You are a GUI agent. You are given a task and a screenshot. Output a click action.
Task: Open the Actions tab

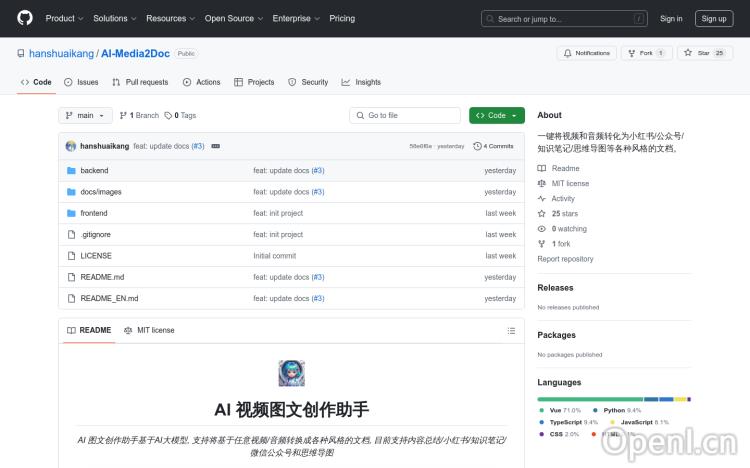pos(201,82)
